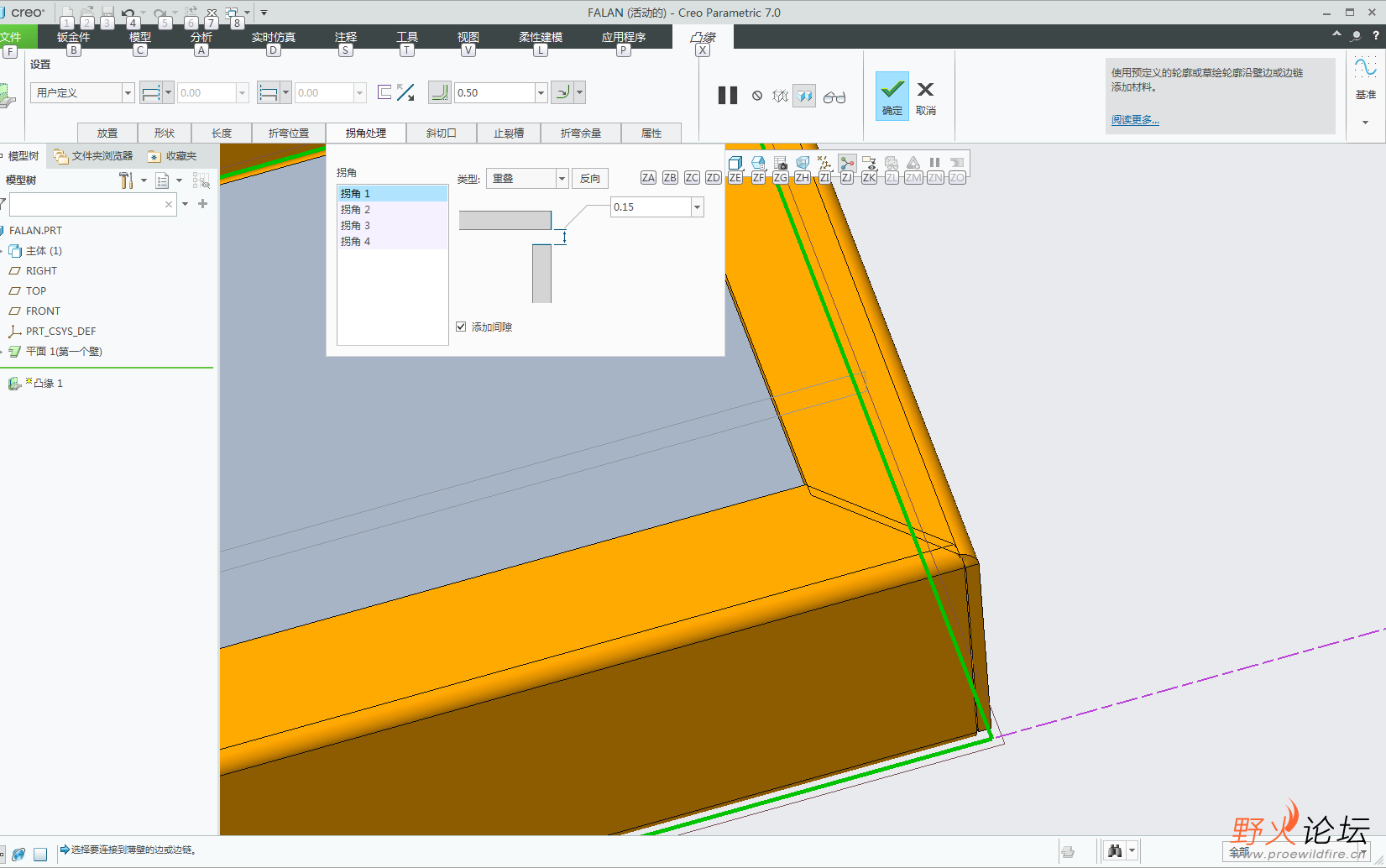This screenshot has width=1386, height=868.
Task: Open the radius side dropdown arrow
Action: coord(579,92)
